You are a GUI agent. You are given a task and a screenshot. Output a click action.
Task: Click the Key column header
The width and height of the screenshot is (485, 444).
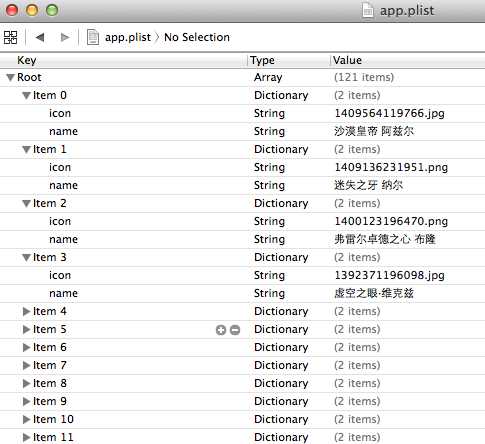pos(123,60)
